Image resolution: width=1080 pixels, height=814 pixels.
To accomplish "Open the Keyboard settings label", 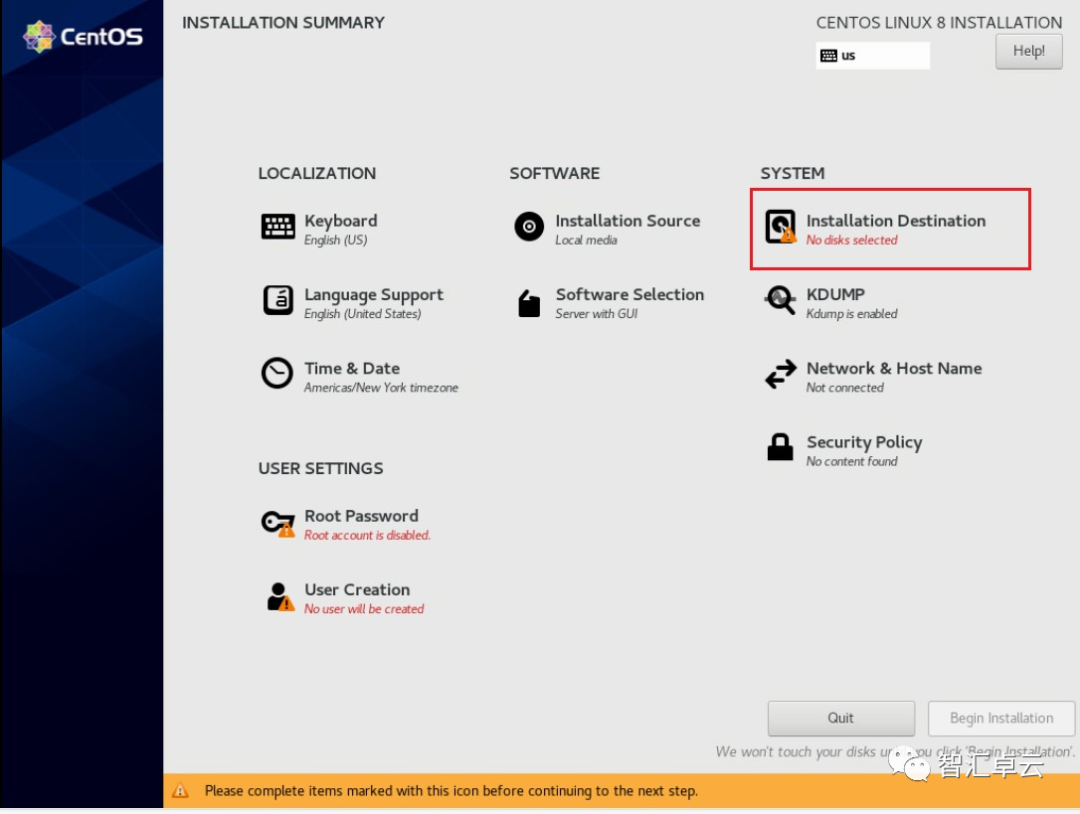I will pos(341,221).
